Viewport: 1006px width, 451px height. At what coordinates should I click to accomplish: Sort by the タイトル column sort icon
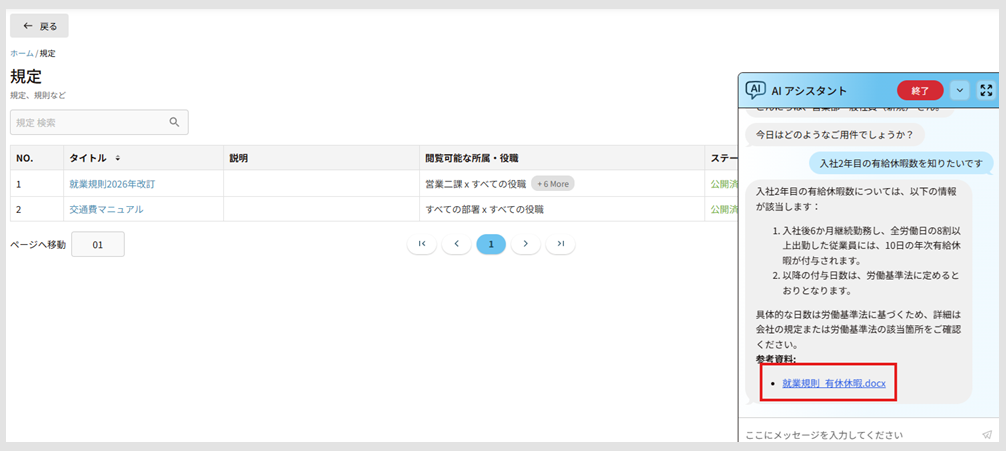point(119,158)
